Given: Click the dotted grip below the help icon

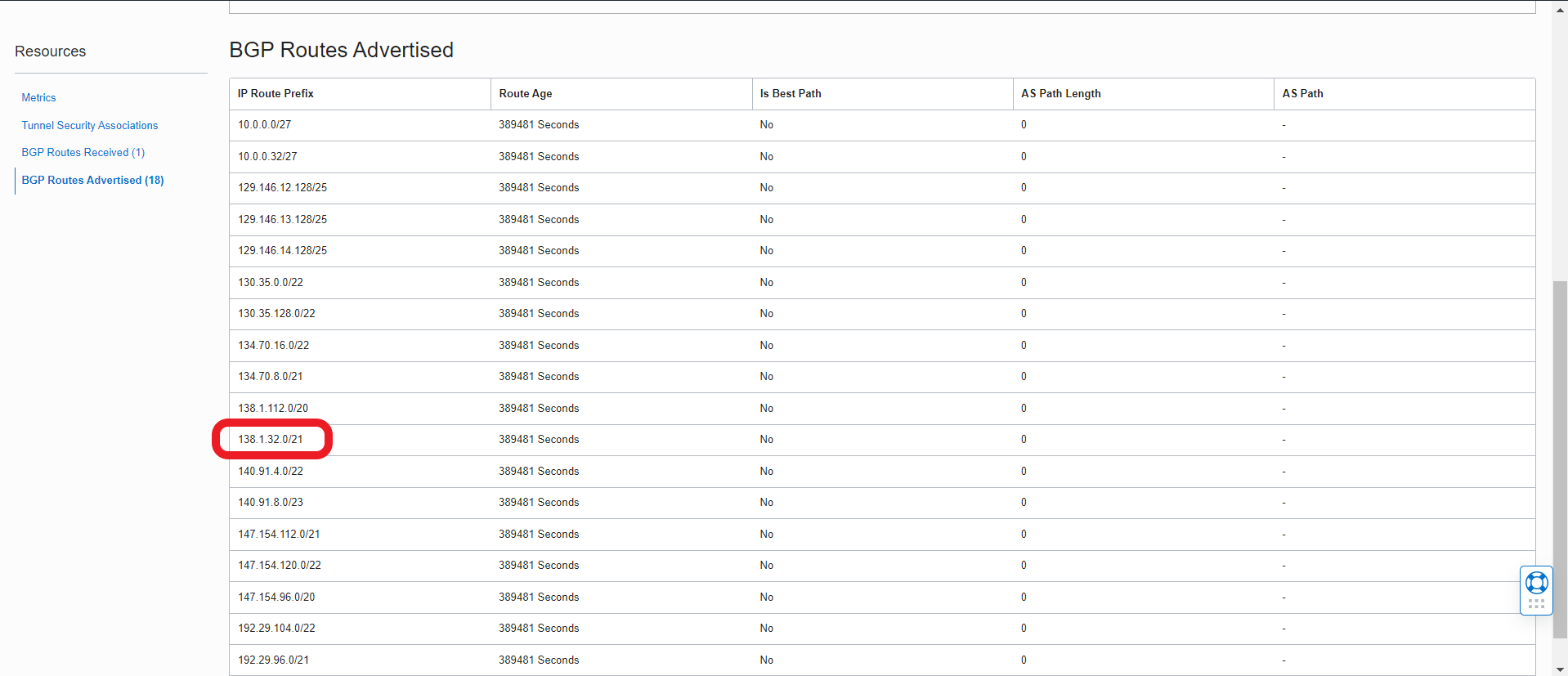Looking at the screenshot, I should click(x=1536, y=604).
